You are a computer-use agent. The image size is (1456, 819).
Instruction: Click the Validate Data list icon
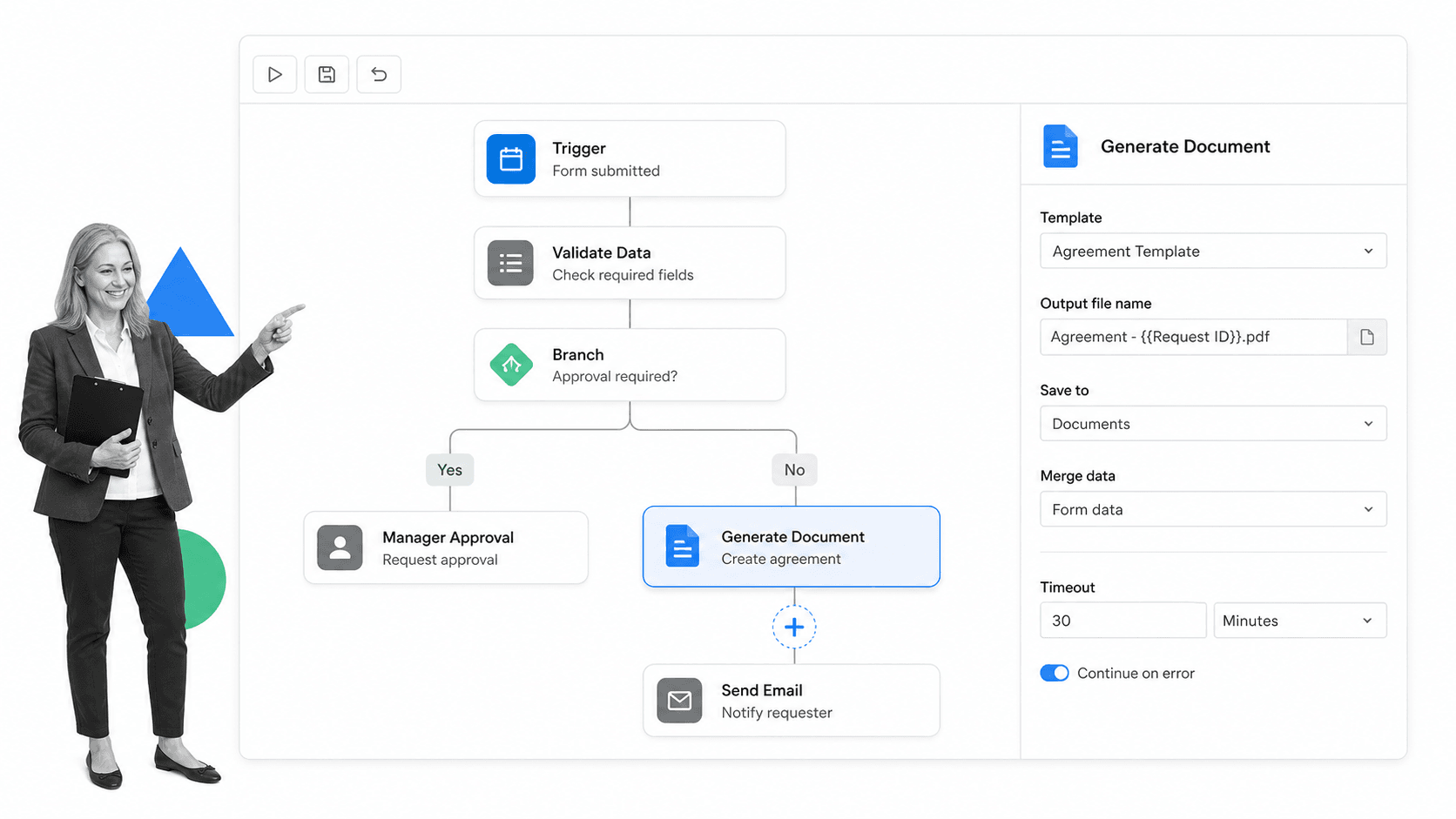point(510,263)
